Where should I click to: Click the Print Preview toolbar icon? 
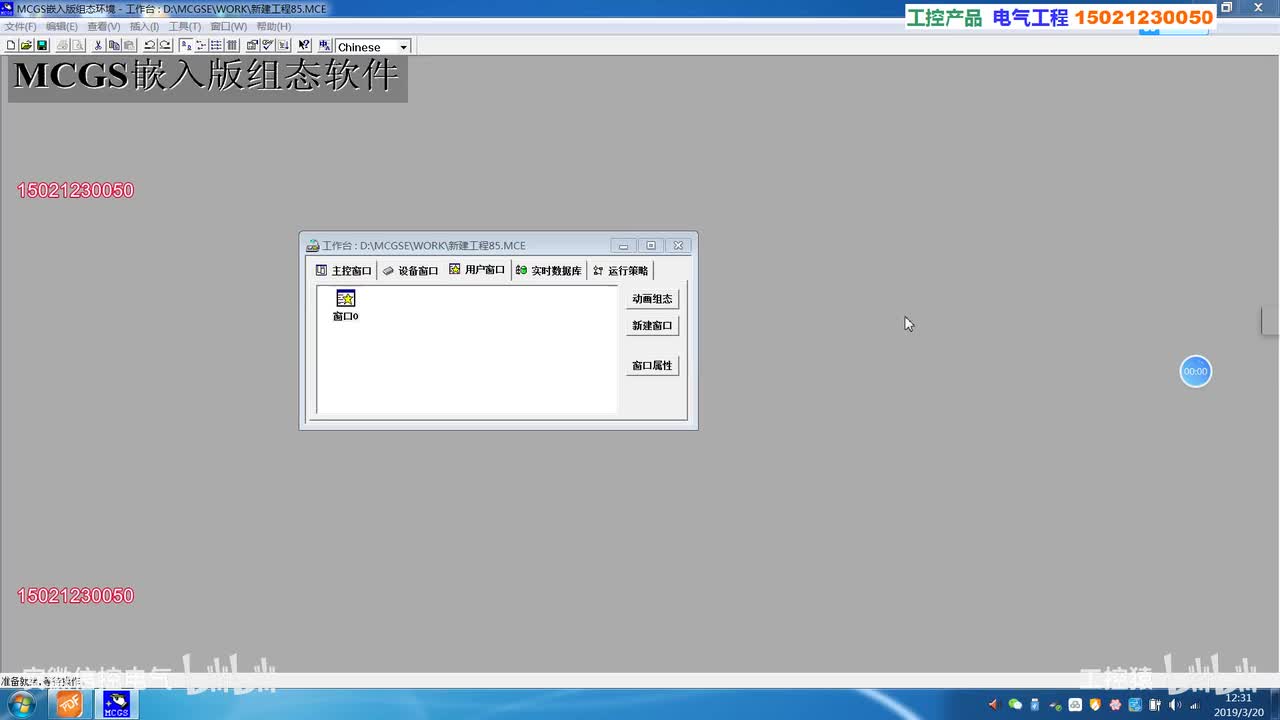point(78,46)
